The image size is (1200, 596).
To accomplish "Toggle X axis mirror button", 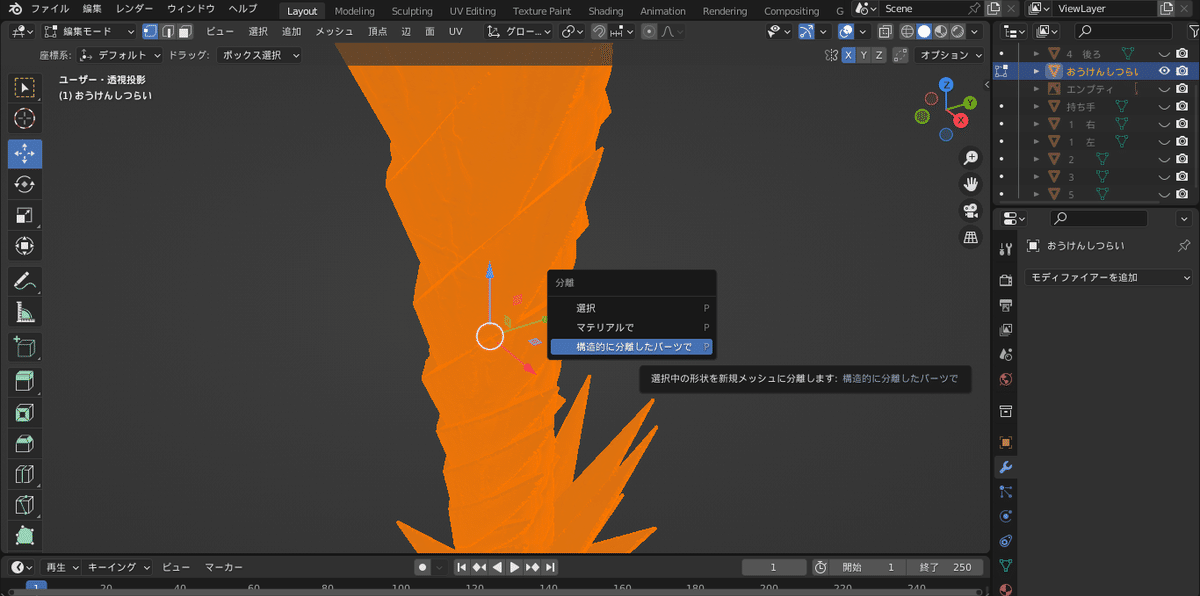I will pos(848,55).
